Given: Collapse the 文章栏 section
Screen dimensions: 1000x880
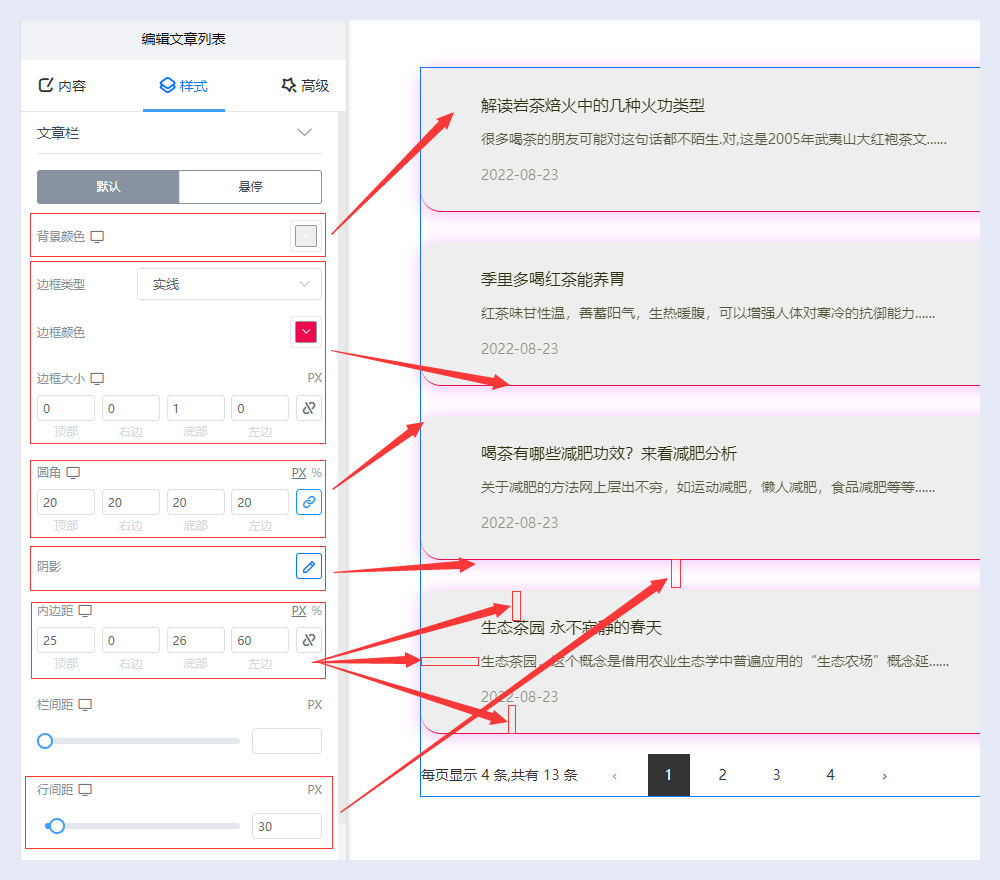Looking at the screenshot, I should pyautogui.click(x=305, y=132).
